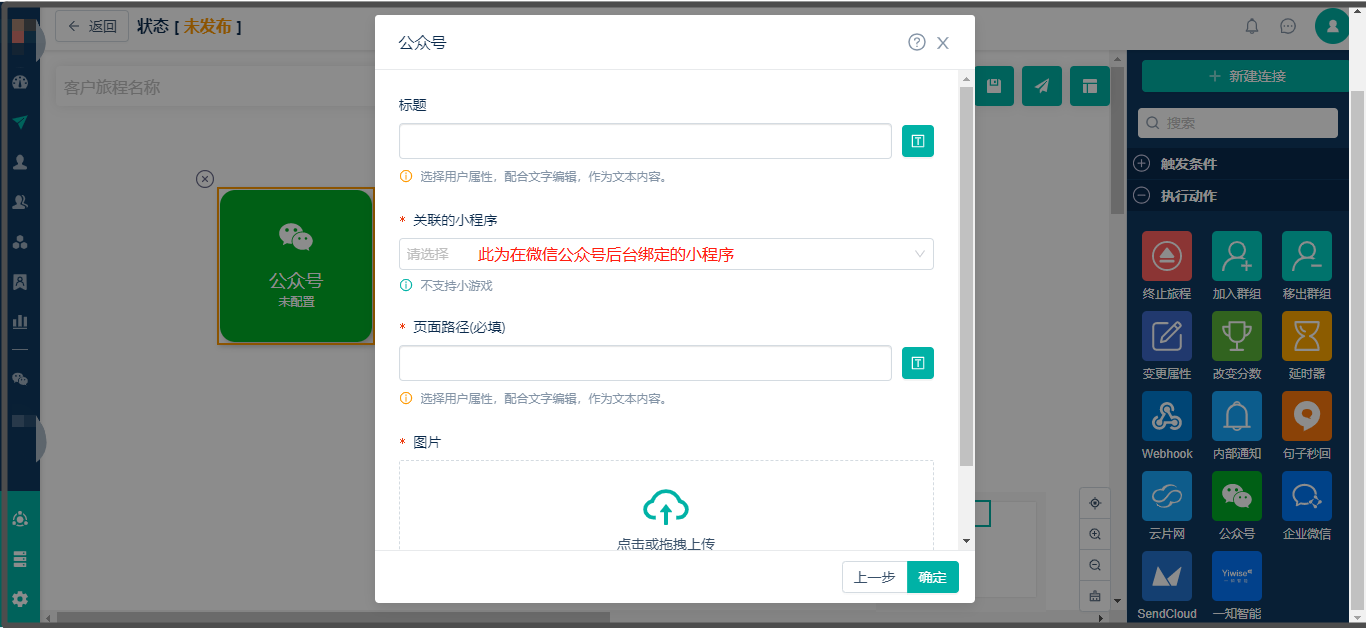The width and height of the screenshot is (1366, 628).
Task: Click the 页面路径 input field
Action: coord(645,363)
